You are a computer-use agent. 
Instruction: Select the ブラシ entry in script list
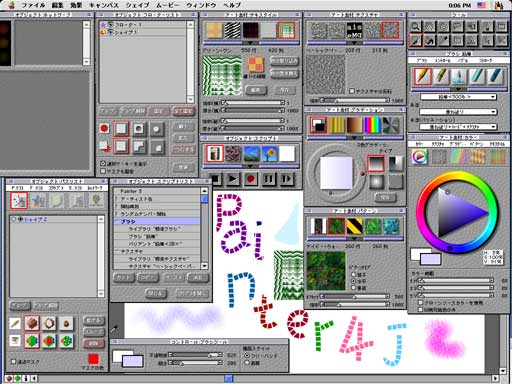click(157, 221)
